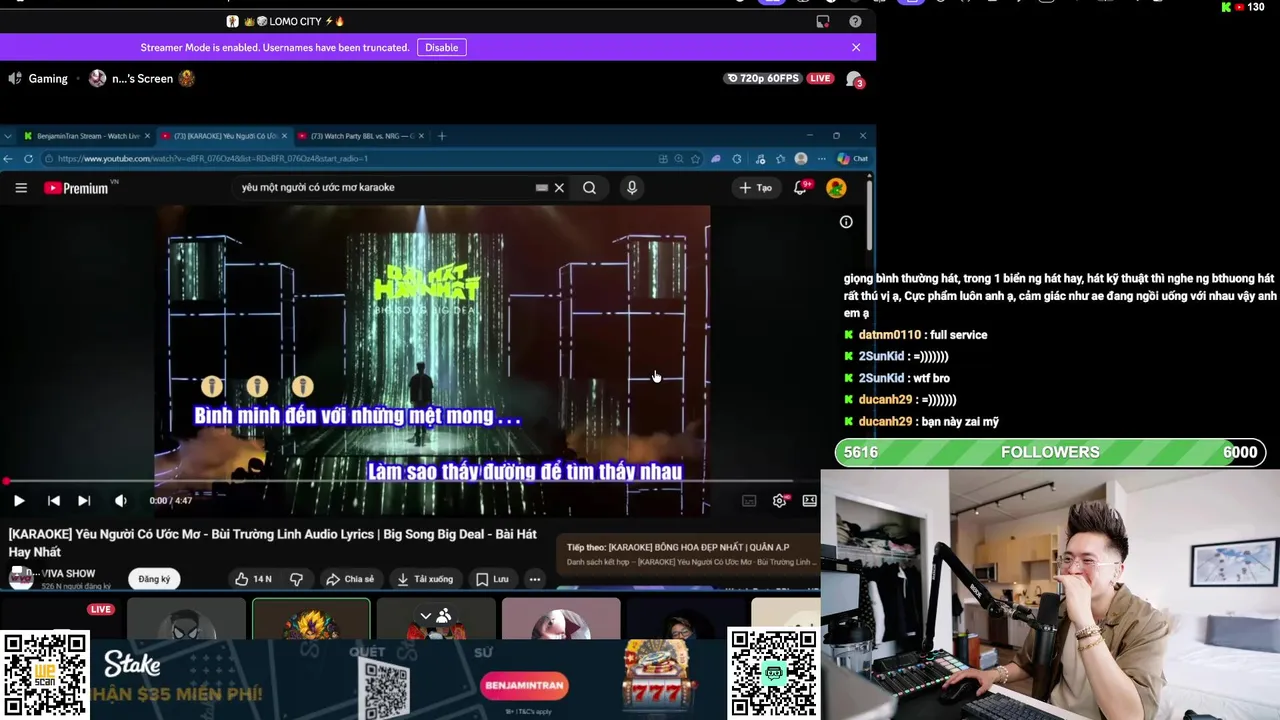
Task: Open the browser profile avatar
Action: click(800, 159)
